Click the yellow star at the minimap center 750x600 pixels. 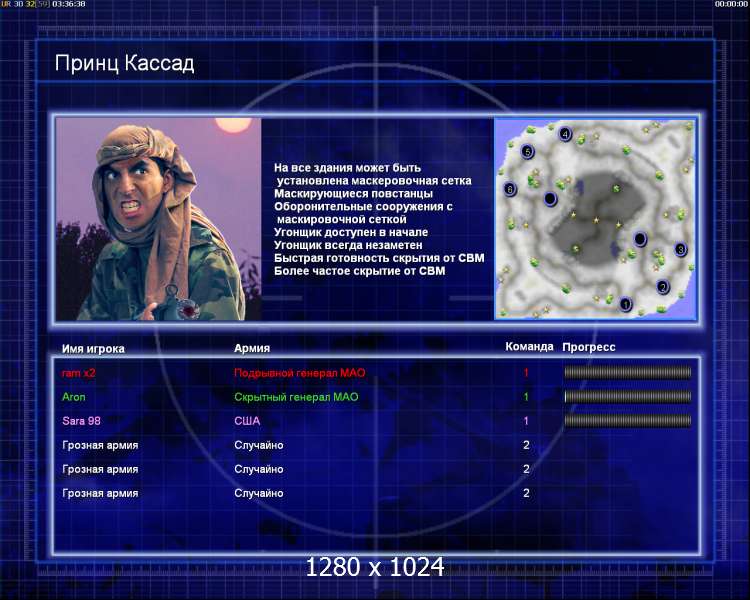click(596, 220)
